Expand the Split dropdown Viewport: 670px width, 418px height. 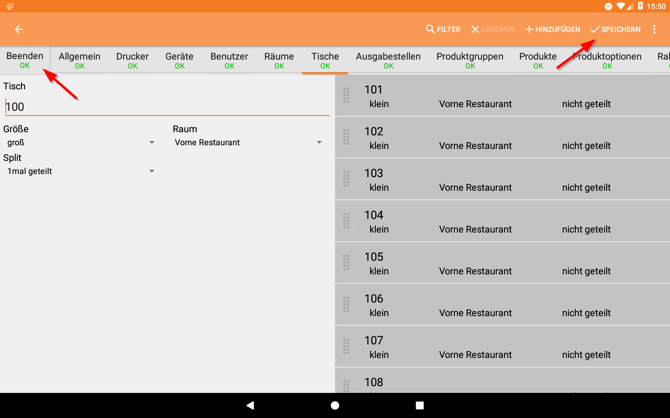click(x=80, y=172)
